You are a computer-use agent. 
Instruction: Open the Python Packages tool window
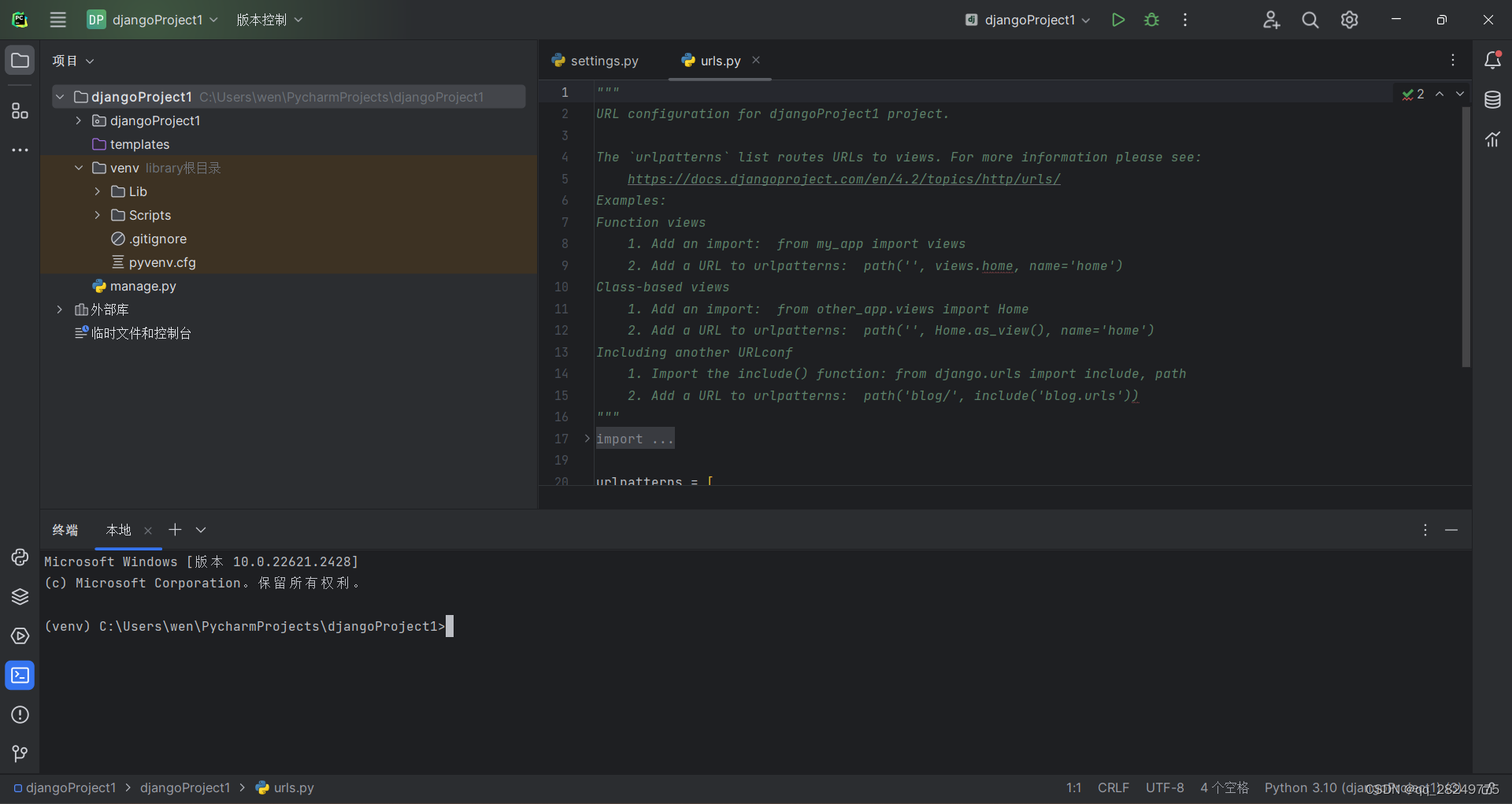point(20,597)
